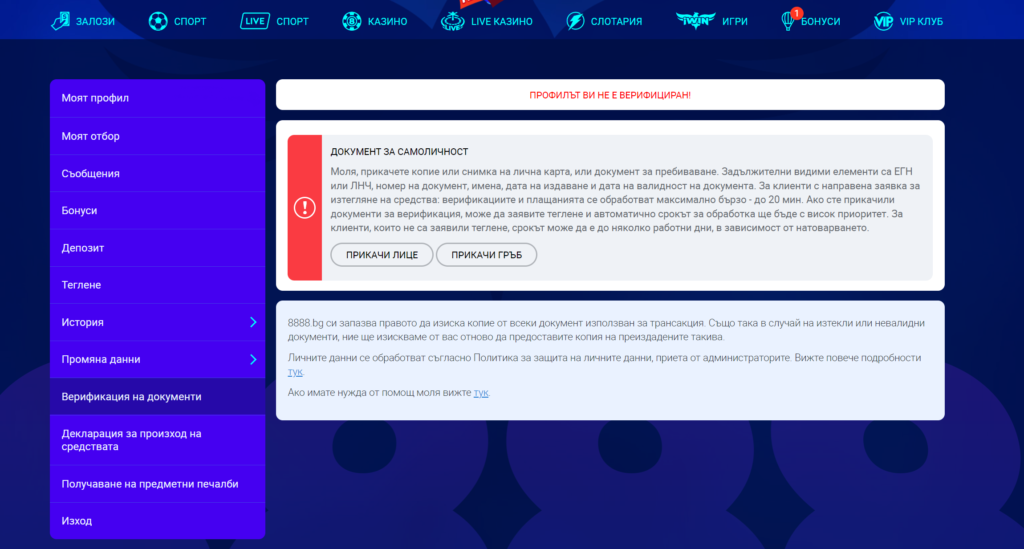The image size is (1024, 549).
Task: Click the betting slip icon next to ЗАЛОЗИ
Action: (61, 20)
